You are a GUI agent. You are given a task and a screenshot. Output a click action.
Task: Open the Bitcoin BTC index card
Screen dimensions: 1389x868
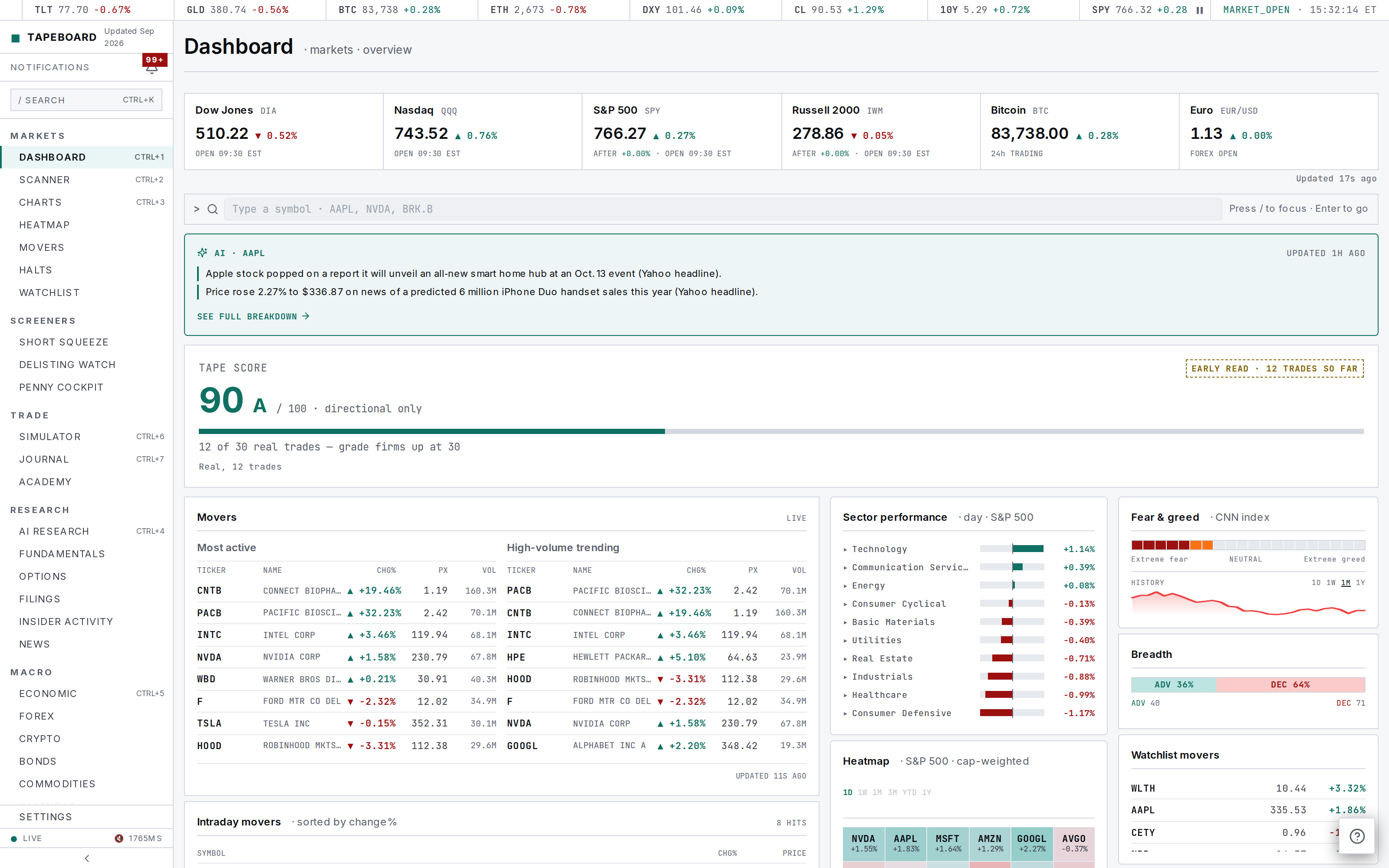(x=1079, y=132)
